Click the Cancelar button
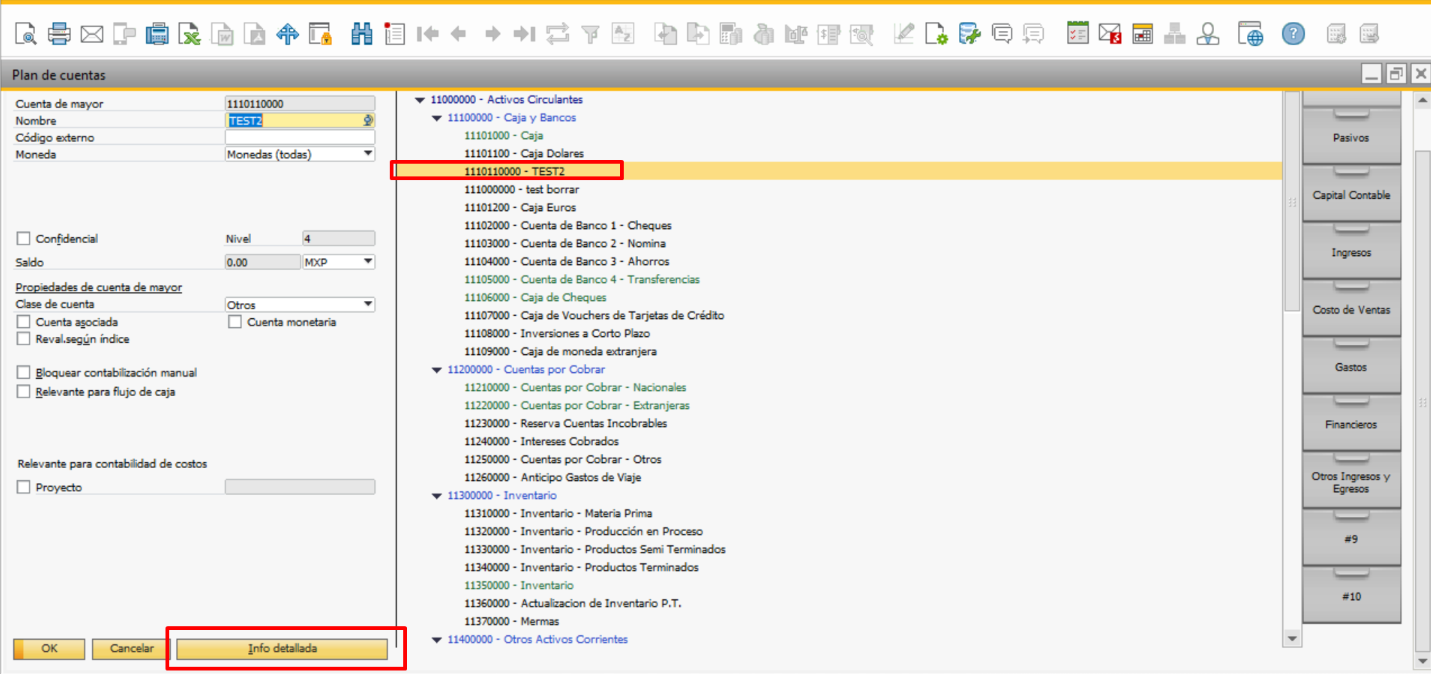 131,649
